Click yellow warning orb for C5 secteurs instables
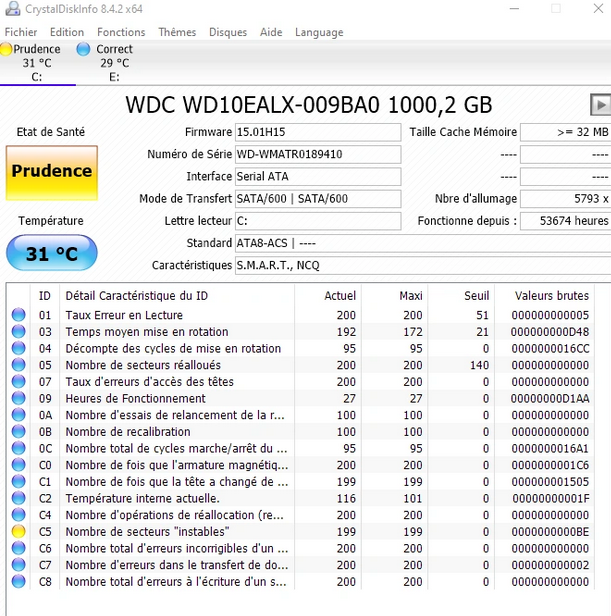The height and width of the screenshot is (616, 611). (18, 532)
